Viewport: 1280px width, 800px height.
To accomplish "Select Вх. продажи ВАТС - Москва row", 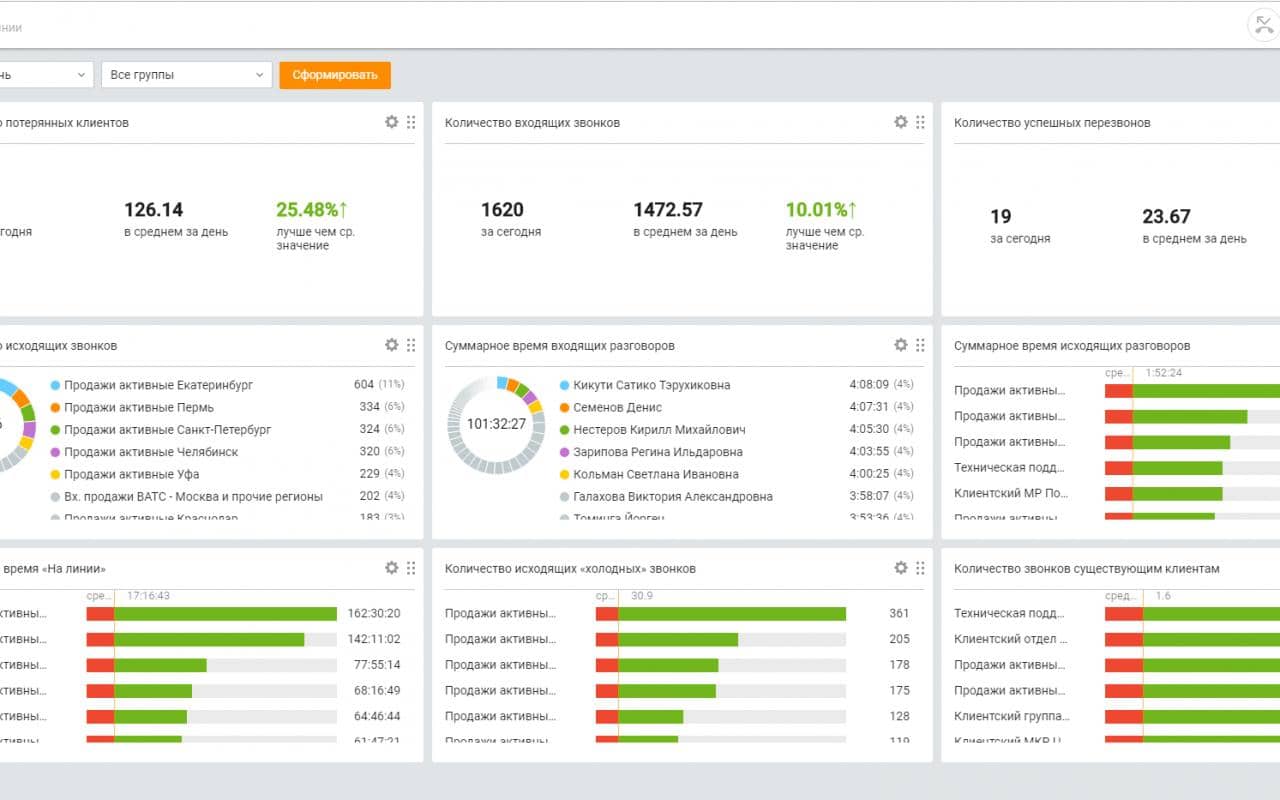I will point(227,496).
